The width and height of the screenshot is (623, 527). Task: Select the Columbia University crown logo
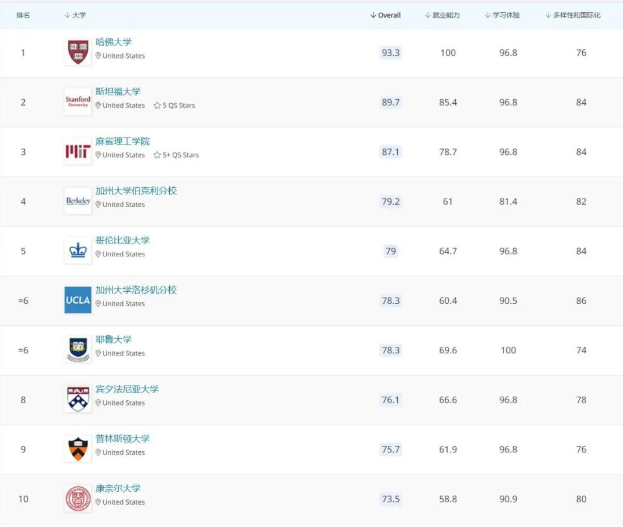pos(78,250)
